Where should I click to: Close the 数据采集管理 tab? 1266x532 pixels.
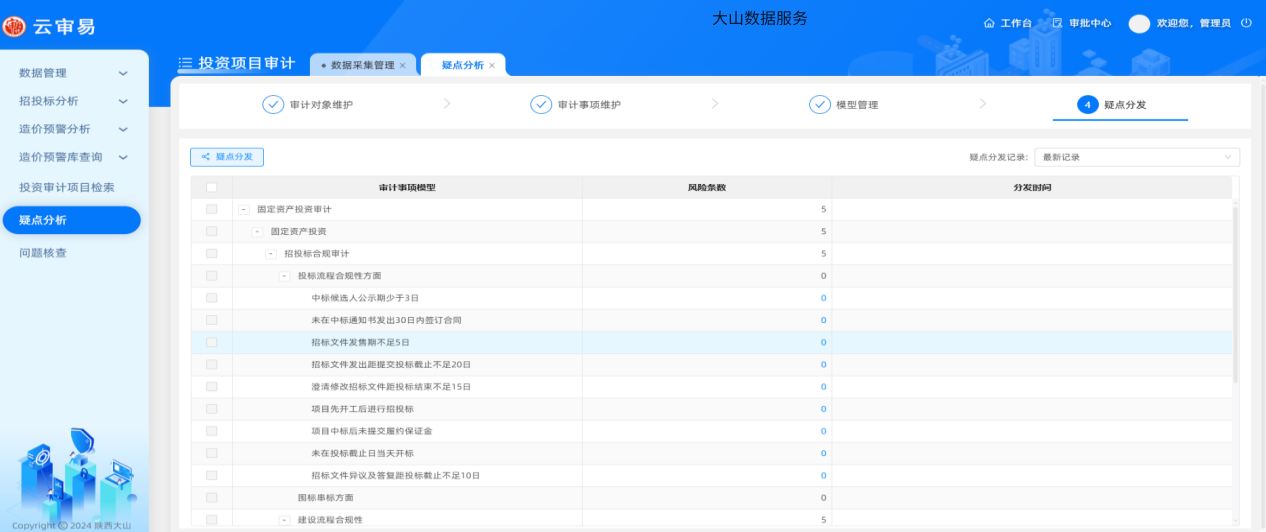pos(402,65)
